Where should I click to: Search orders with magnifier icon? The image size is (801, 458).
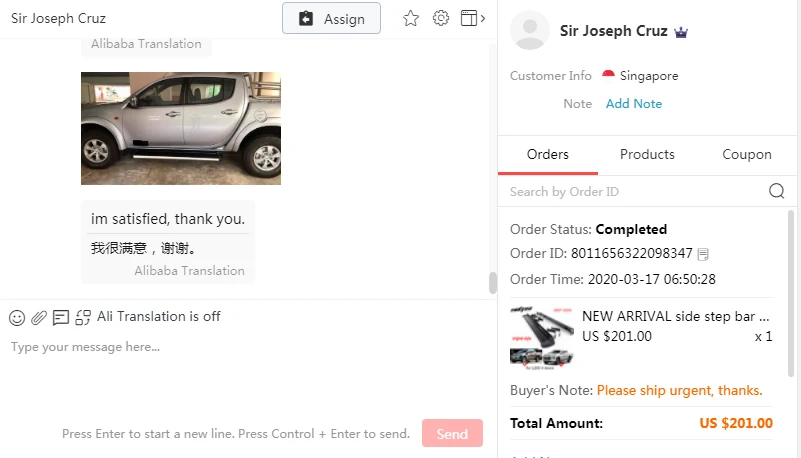(776, 191)
